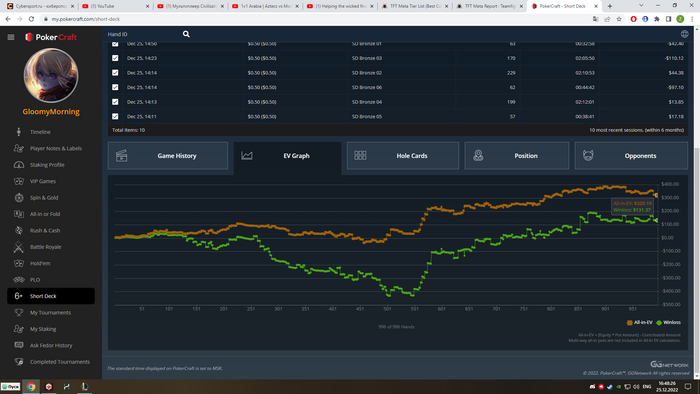Uncheck the Dec 25, 14:23 session checkbox
This screenshot has width=700, height=394.
click(x=115, y=58)
